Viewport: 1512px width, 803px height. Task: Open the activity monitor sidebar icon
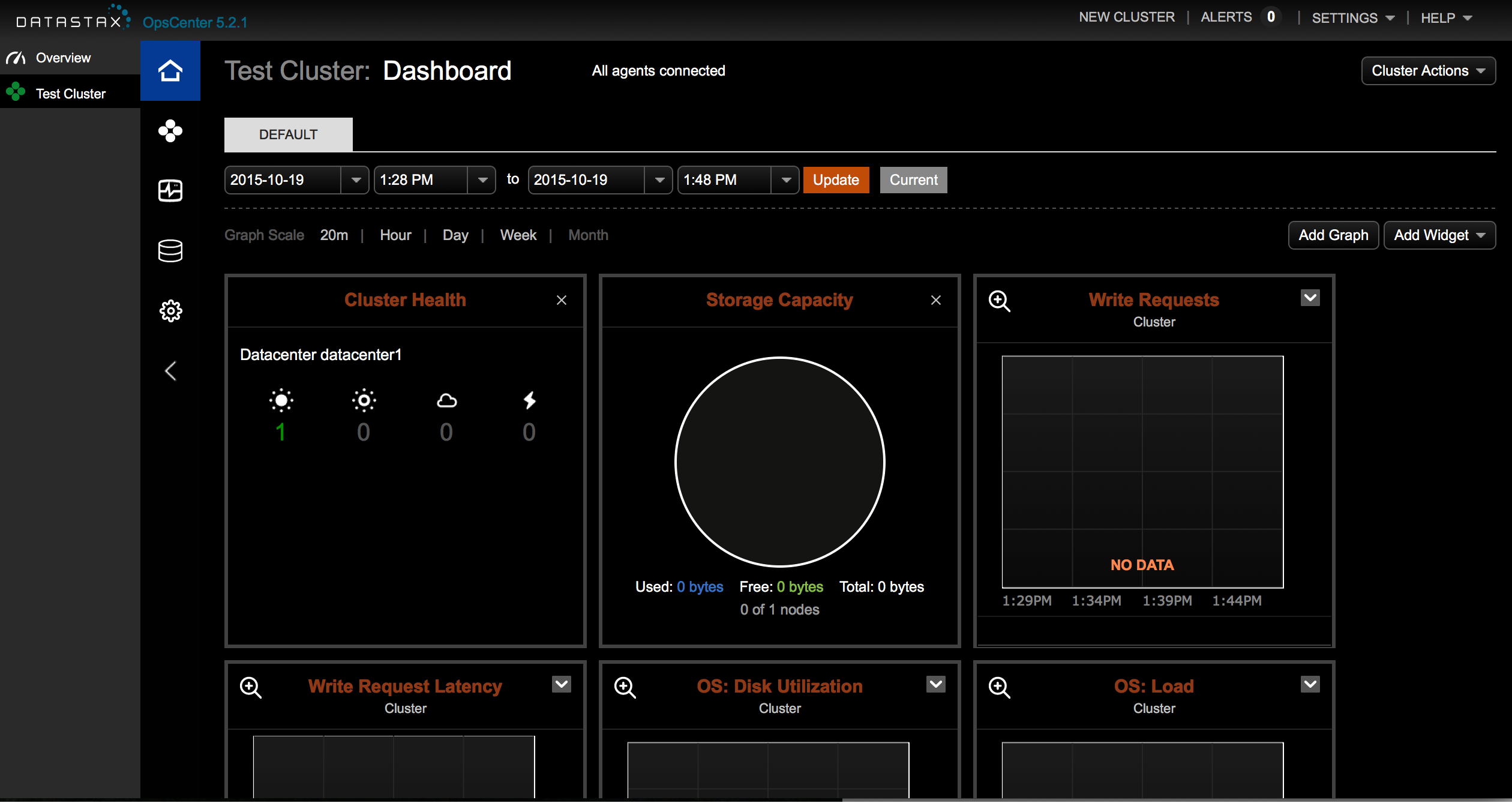coord(170,191)
